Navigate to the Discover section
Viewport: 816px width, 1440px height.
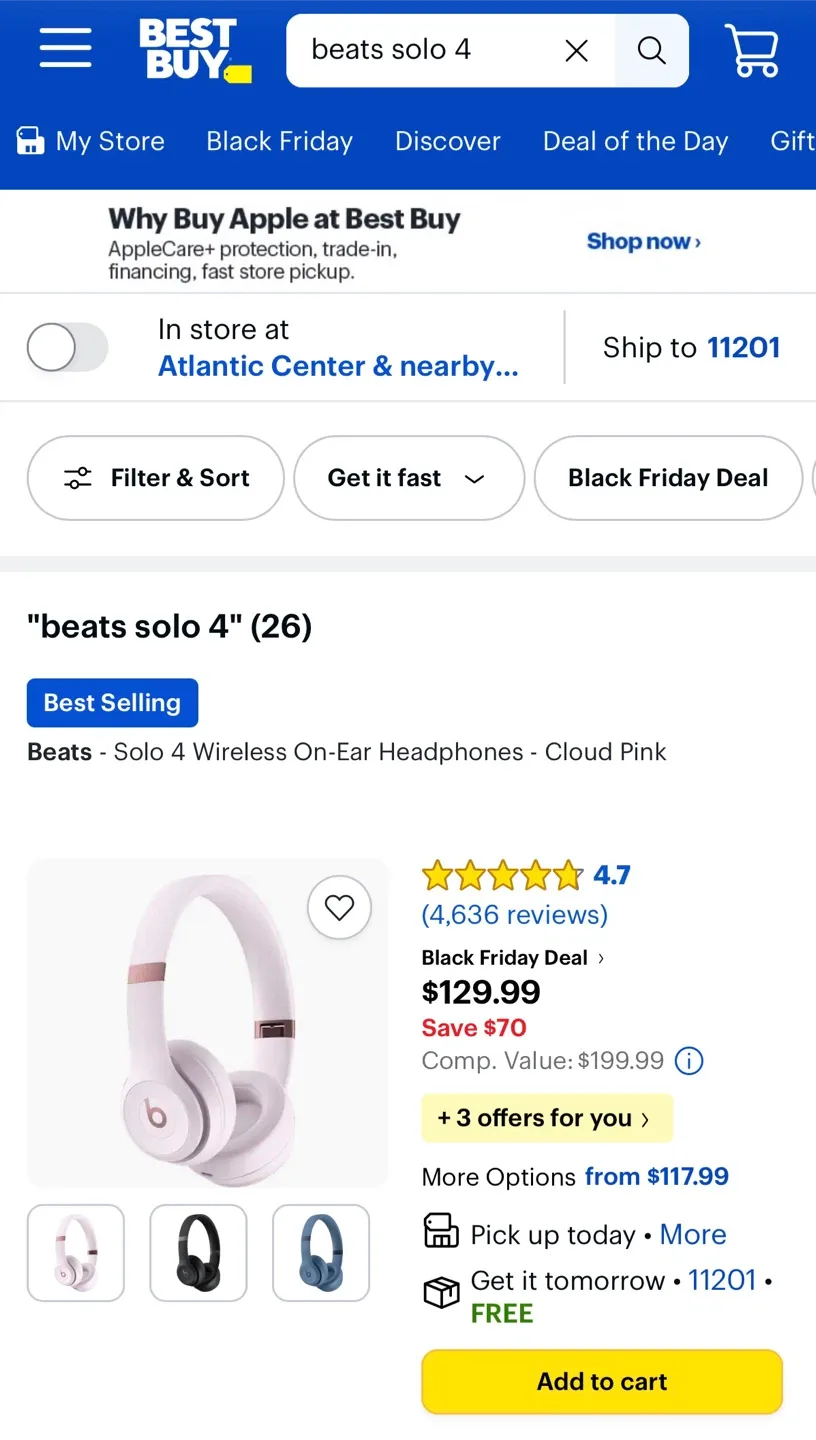tap(447, 141)
